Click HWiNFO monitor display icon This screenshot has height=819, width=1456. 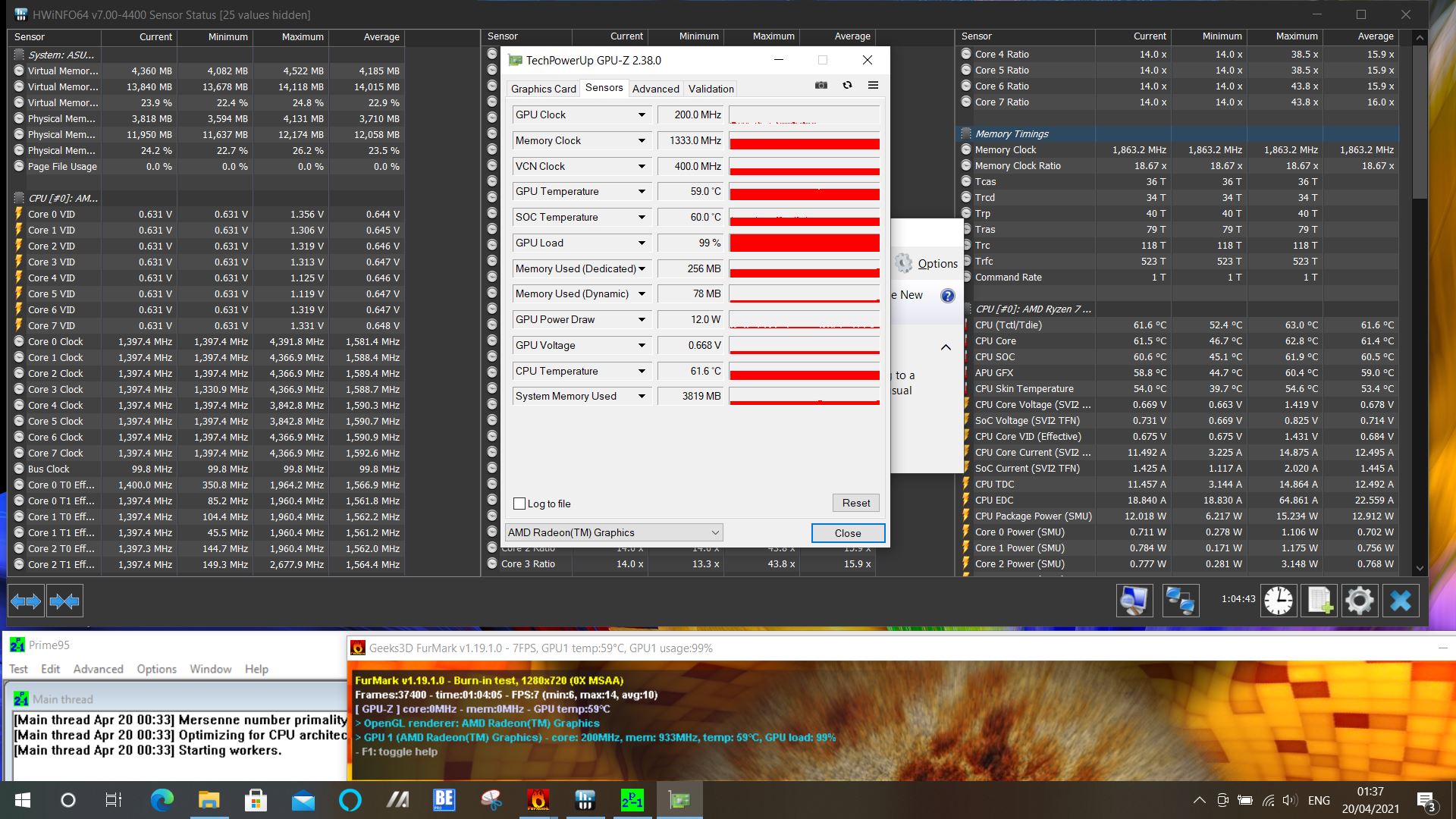coord(1134,601)
